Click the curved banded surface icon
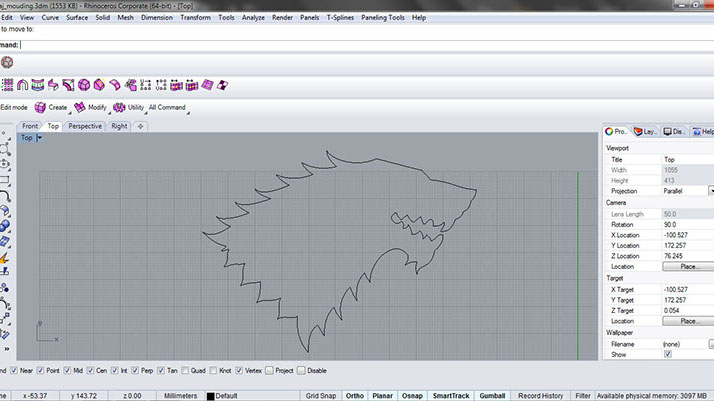Image resolution: width=714 pixels, height=401 pixels. pyautogui.click(x=38, y=85)
